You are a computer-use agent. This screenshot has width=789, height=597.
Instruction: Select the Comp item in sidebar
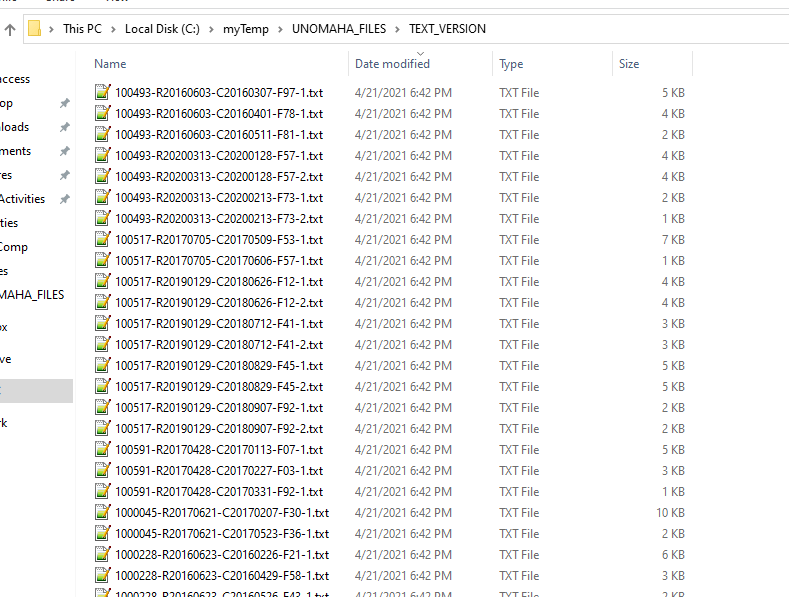14,247
